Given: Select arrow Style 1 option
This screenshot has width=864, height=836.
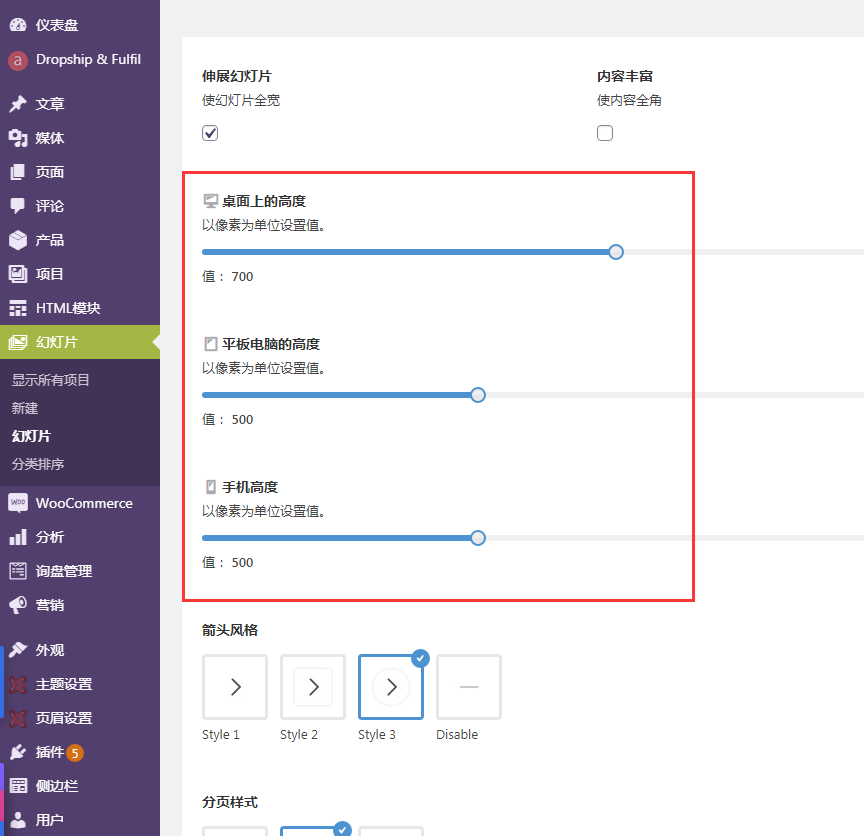Looking at the screenshot, I should click(235, 687).
